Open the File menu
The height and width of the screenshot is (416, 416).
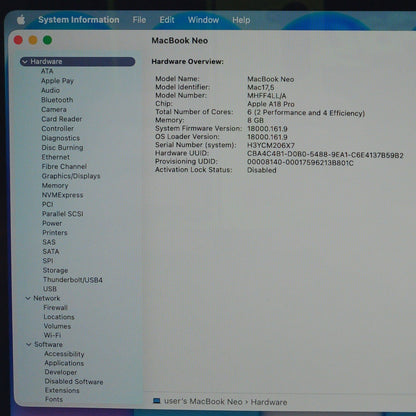(139, 20)
